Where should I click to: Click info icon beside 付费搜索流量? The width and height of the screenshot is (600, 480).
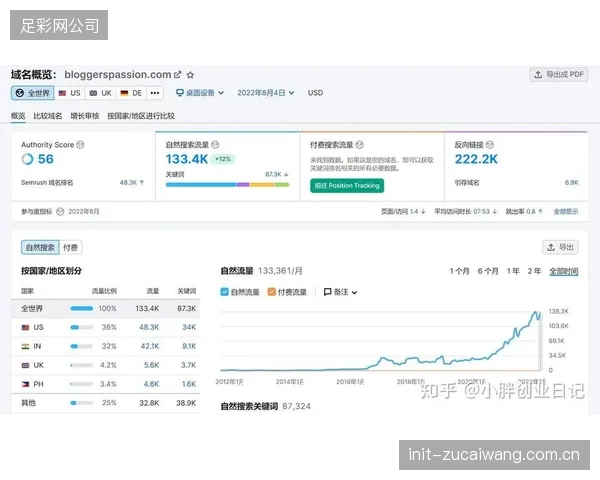[360, 145]
